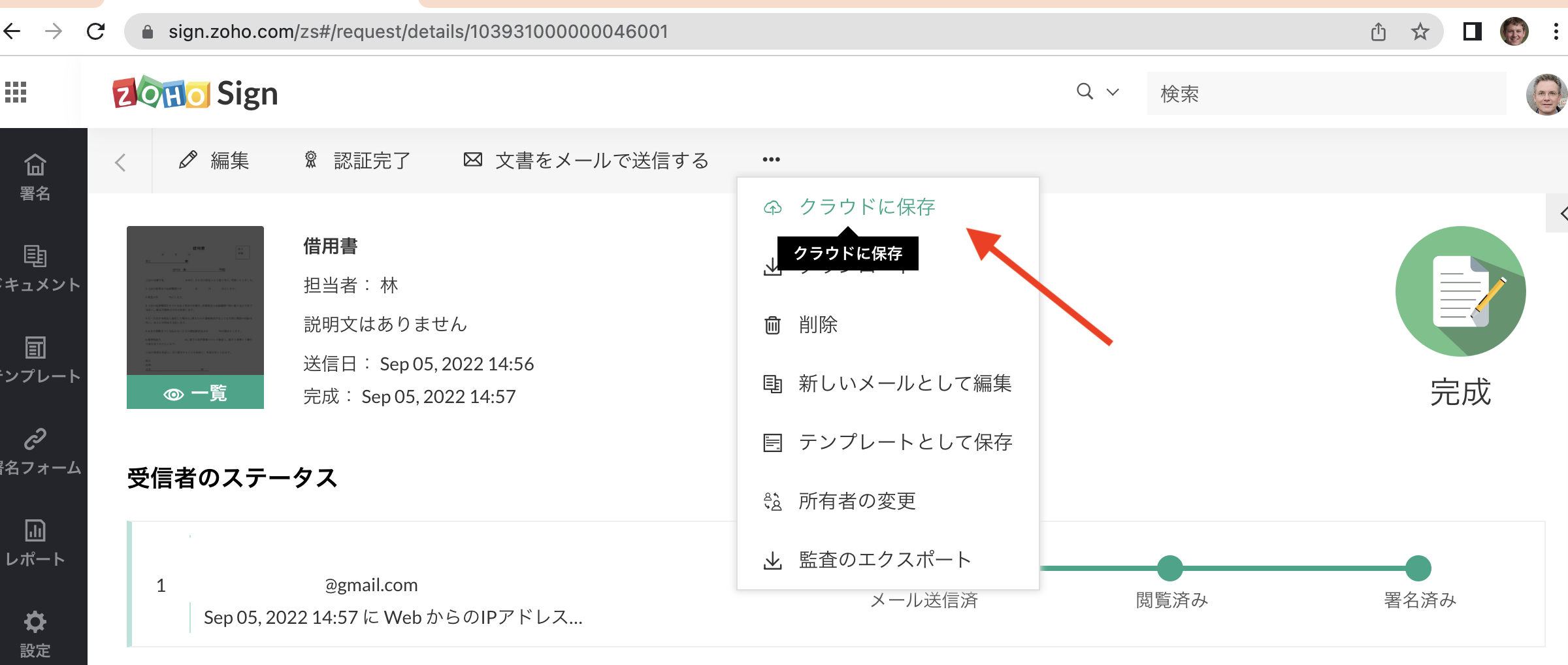Click 編集 button in toolbar
The height and width of the screenshot is (665, 1568).
click(x=214, y=160)
